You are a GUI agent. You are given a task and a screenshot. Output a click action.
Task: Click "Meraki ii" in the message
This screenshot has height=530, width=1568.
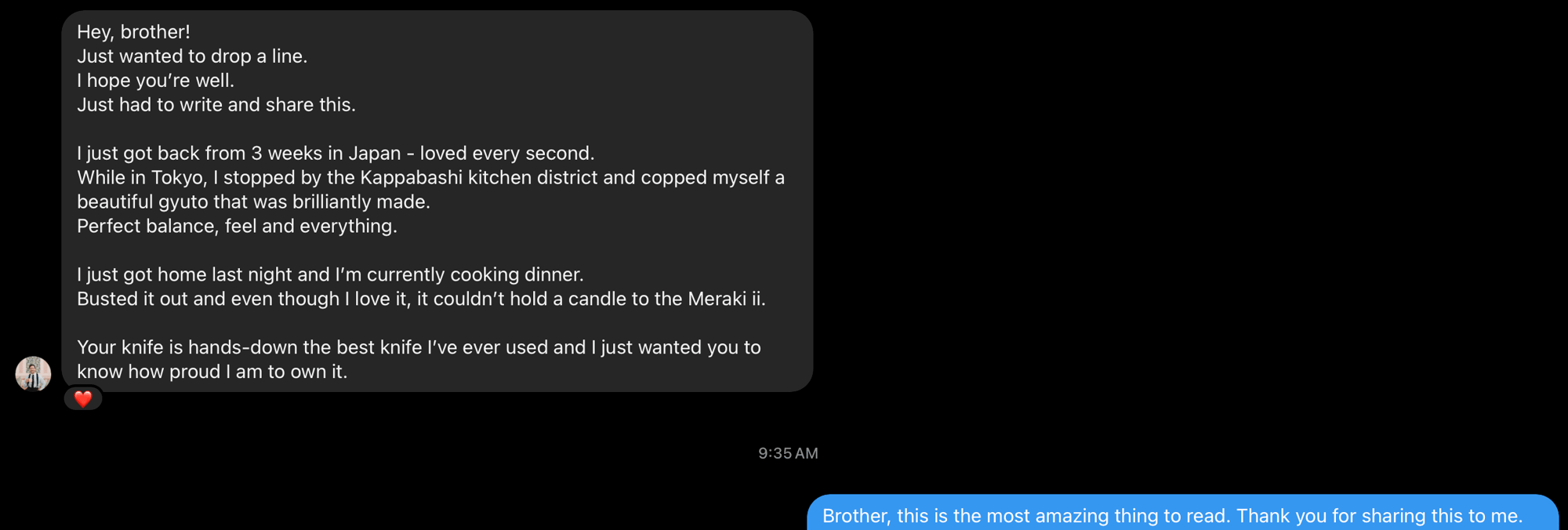point(725,299)
